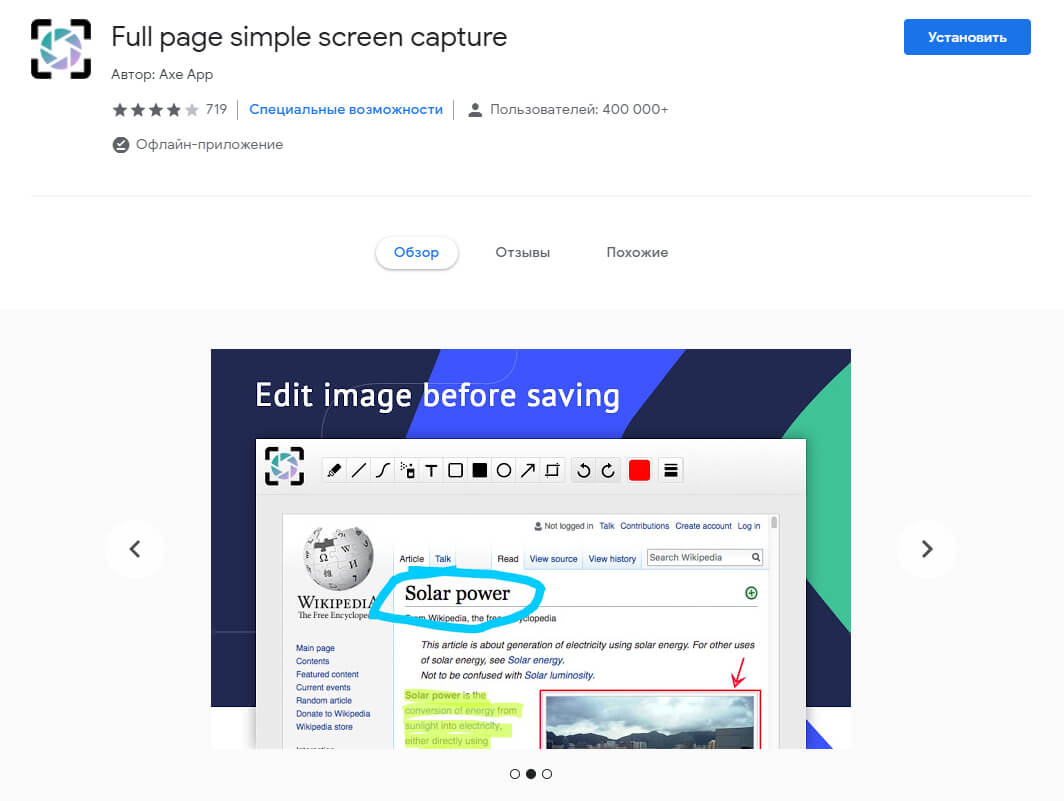Image resolution: width=1064 pixels, height=801 pixels.
Task: Open the Featured content sidebar link
Action: 327,674
